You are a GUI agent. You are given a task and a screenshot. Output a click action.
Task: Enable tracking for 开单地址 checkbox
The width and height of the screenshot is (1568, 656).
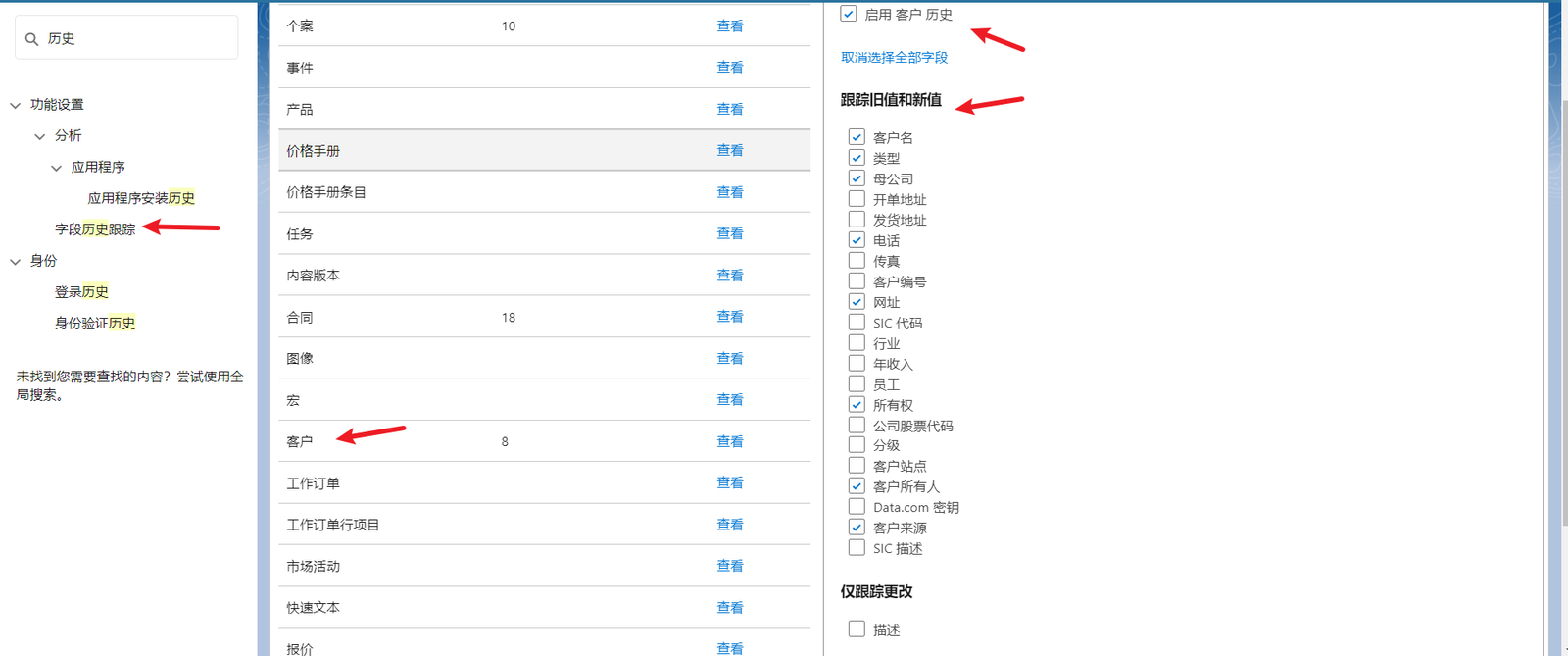[857, 199]
